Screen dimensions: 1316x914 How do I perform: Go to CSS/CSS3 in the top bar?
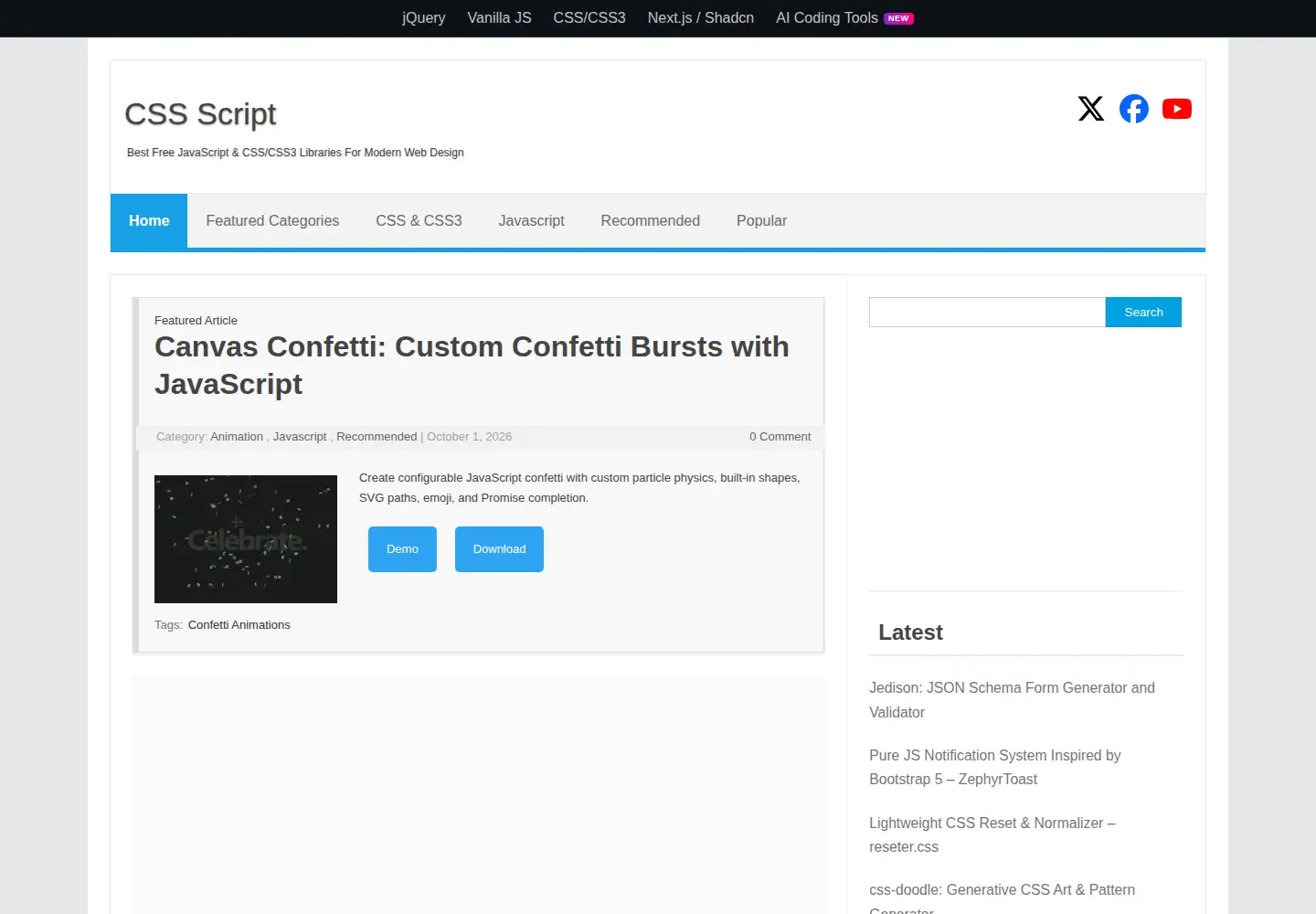[x=589, y=17]
